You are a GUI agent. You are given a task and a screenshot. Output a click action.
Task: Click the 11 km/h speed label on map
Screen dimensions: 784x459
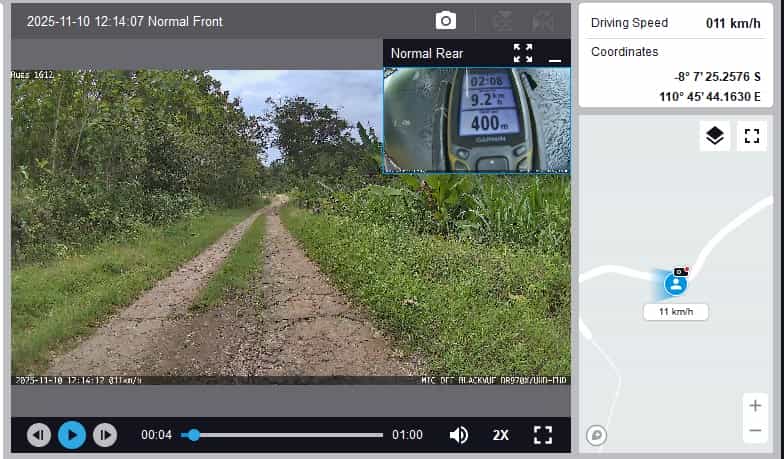[x=676, y=312]
